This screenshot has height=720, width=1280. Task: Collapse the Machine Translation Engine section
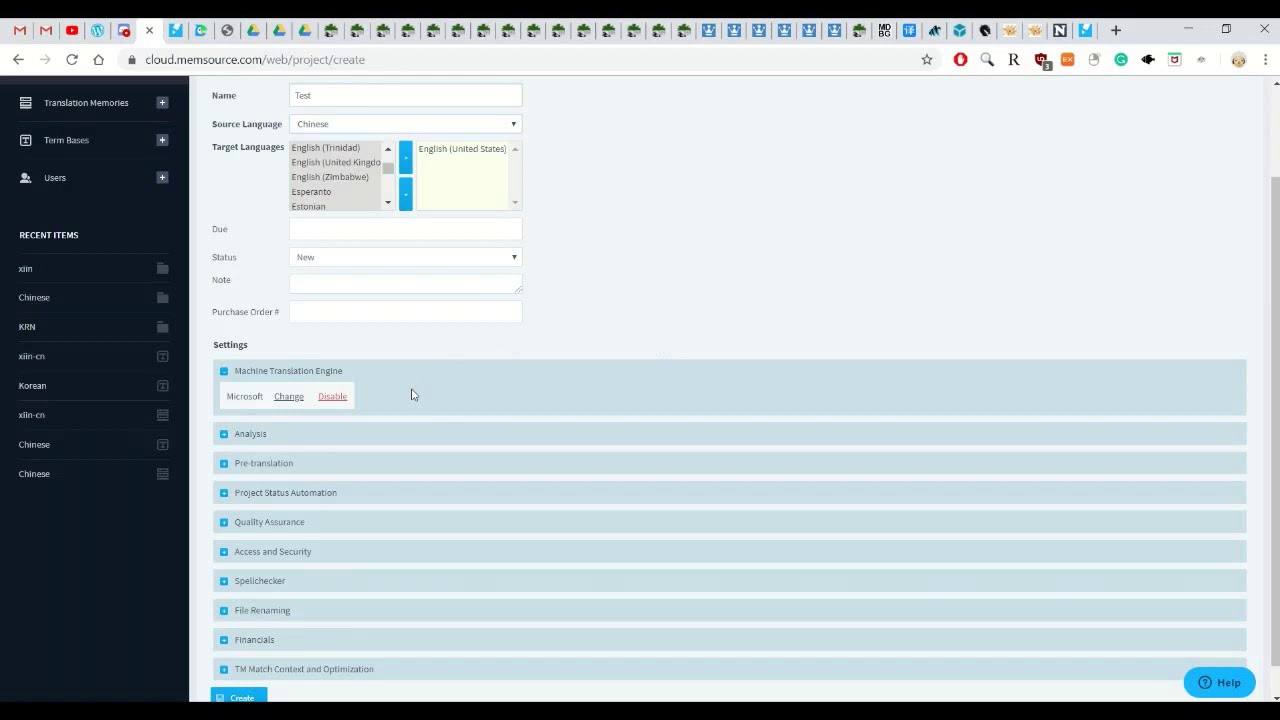pos(224,371)
